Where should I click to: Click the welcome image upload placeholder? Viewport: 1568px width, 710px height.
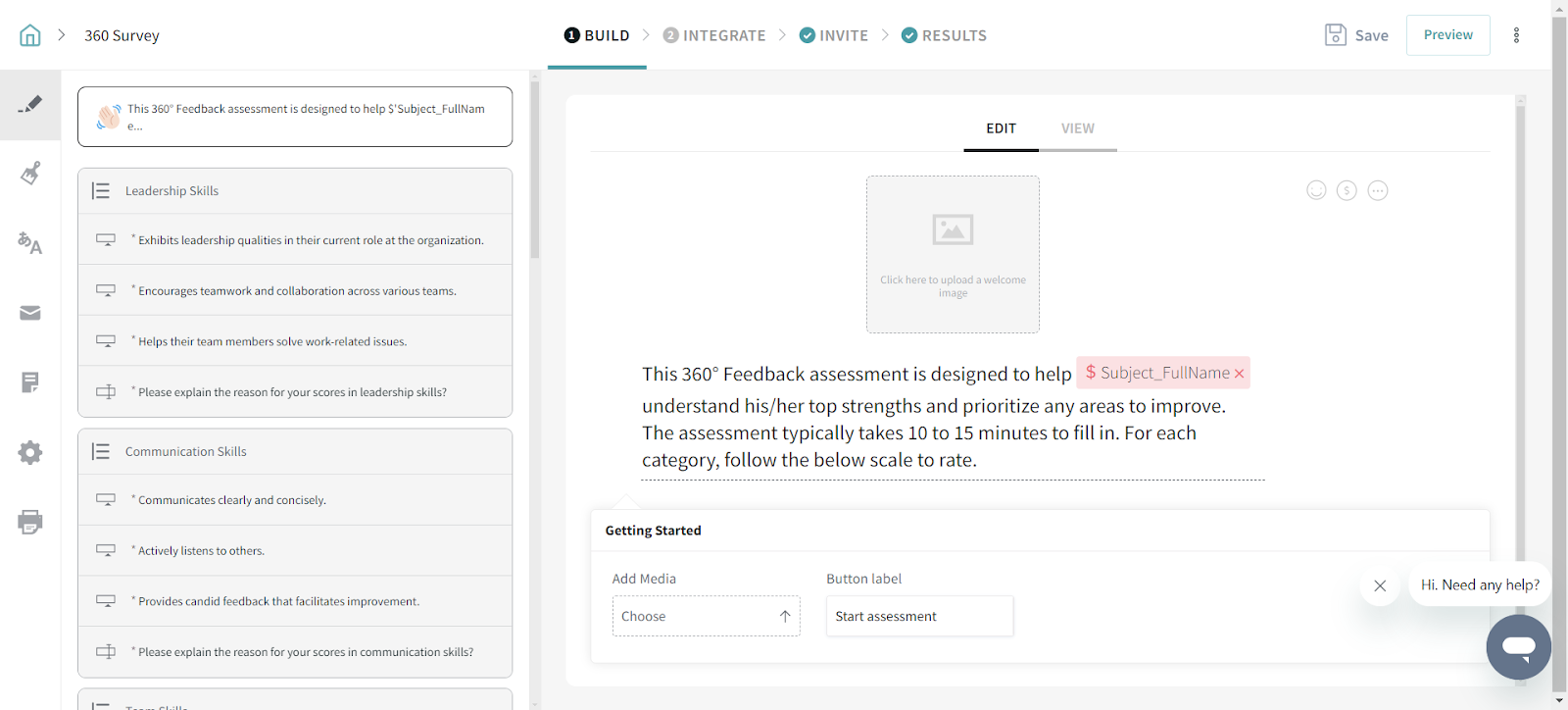pos(953,254)
